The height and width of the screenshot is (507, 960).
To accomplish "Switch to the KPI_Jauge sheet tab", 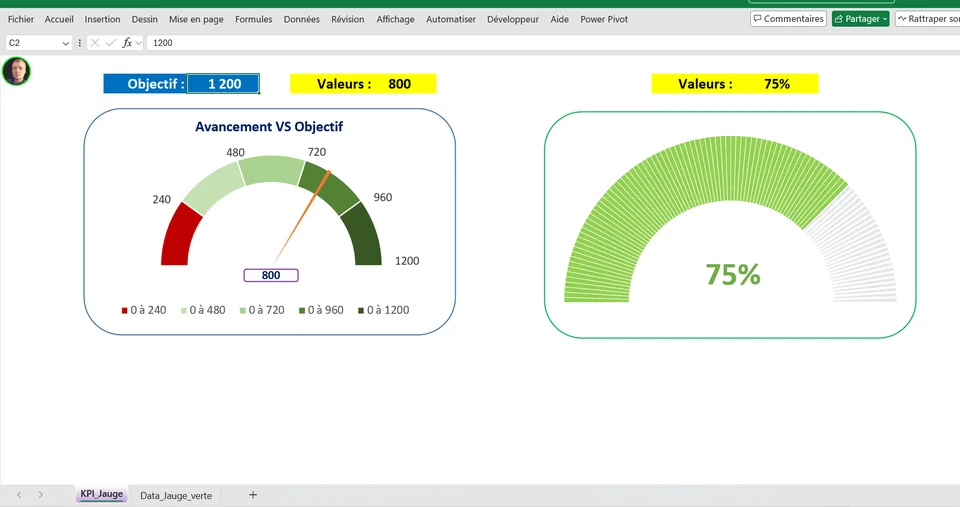I will 102,494.
